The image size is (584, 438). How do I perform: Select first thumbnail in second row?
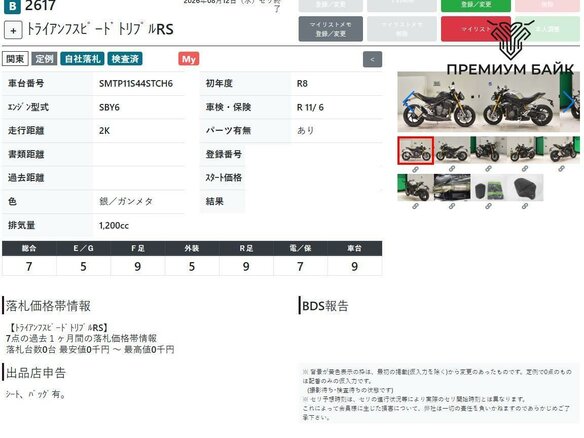pos(415,187)
